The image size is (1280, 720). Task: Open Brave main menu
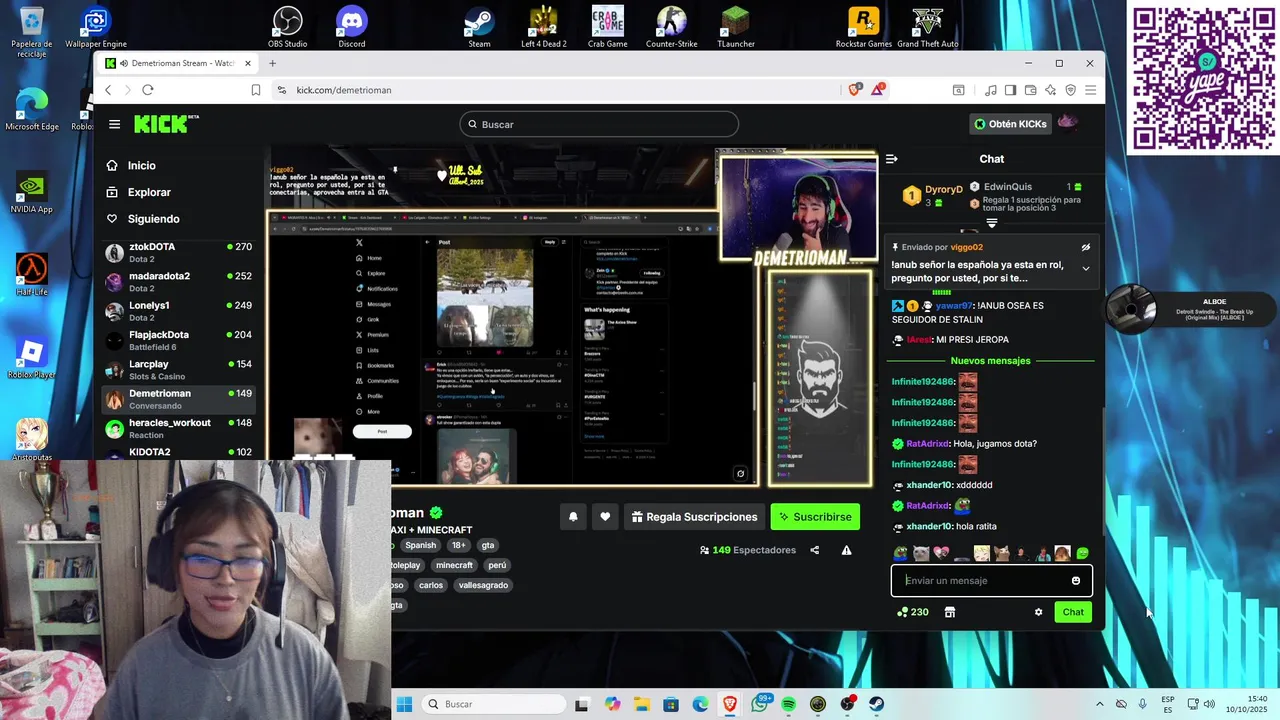1090,90
